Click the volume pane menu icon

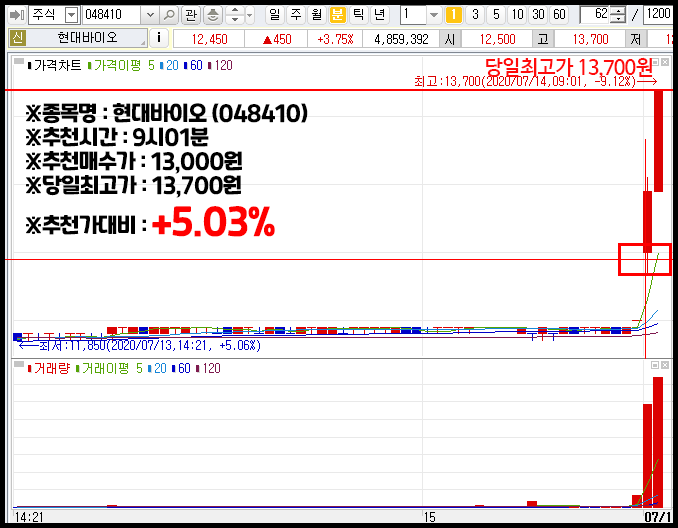[19, 364]
